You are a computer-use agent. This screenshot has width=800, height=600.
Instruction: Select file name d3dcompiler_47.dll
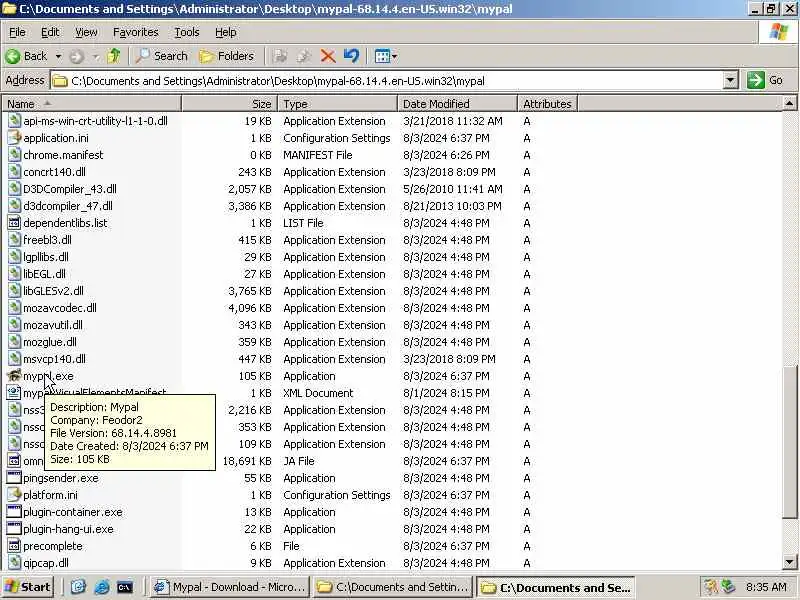click(68, 206)
